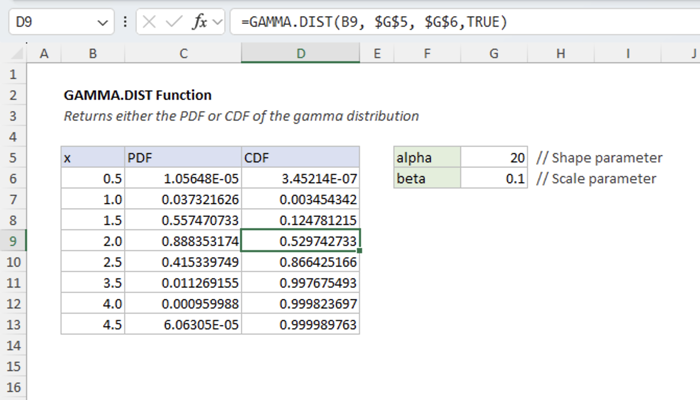
Task: Click the 'GAMMA.DIST Function' title cell
Action: point(138,95)
